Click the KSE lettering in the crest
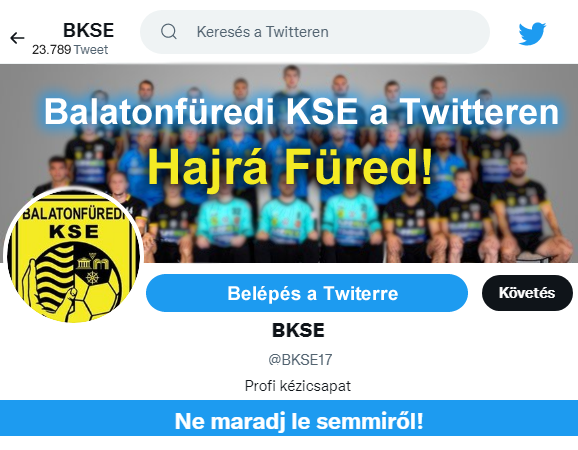 click(74, 232)
